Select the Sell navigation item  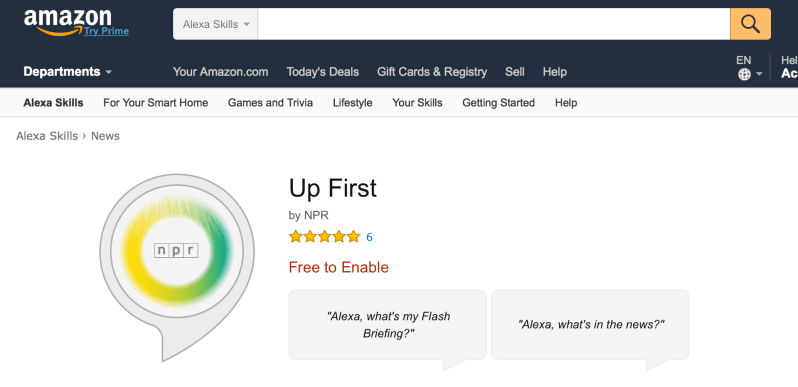[515, 72]
